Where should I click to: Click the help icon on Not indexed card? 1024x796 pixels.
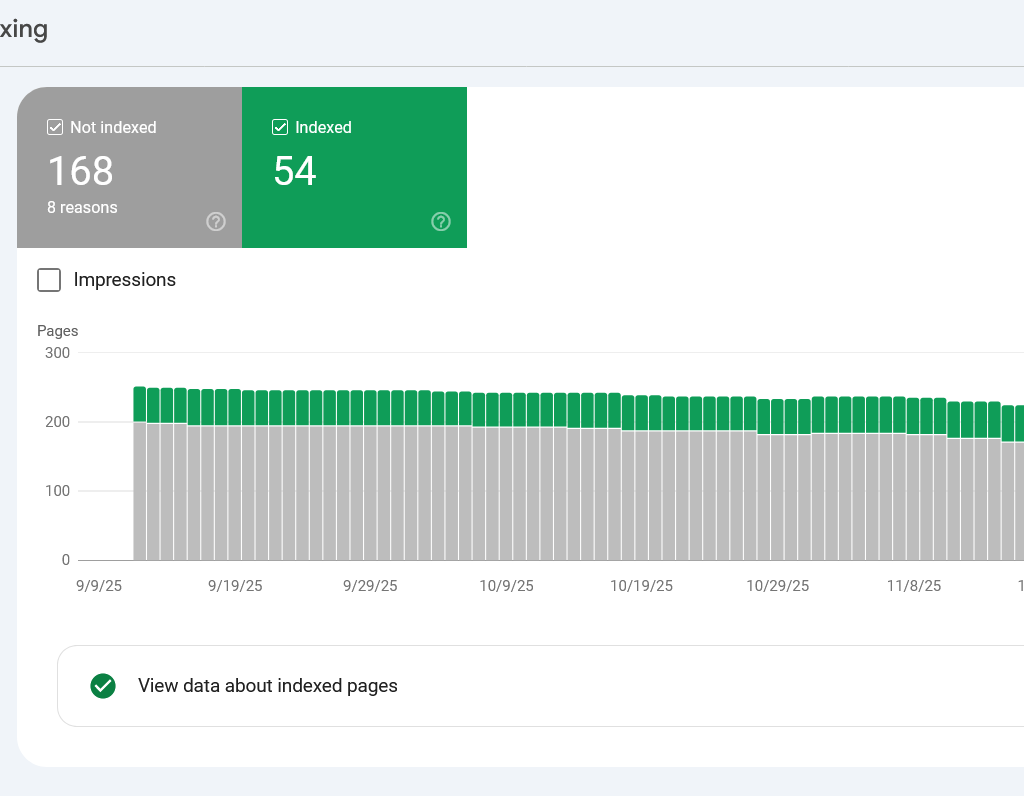(x=216, y=222)
